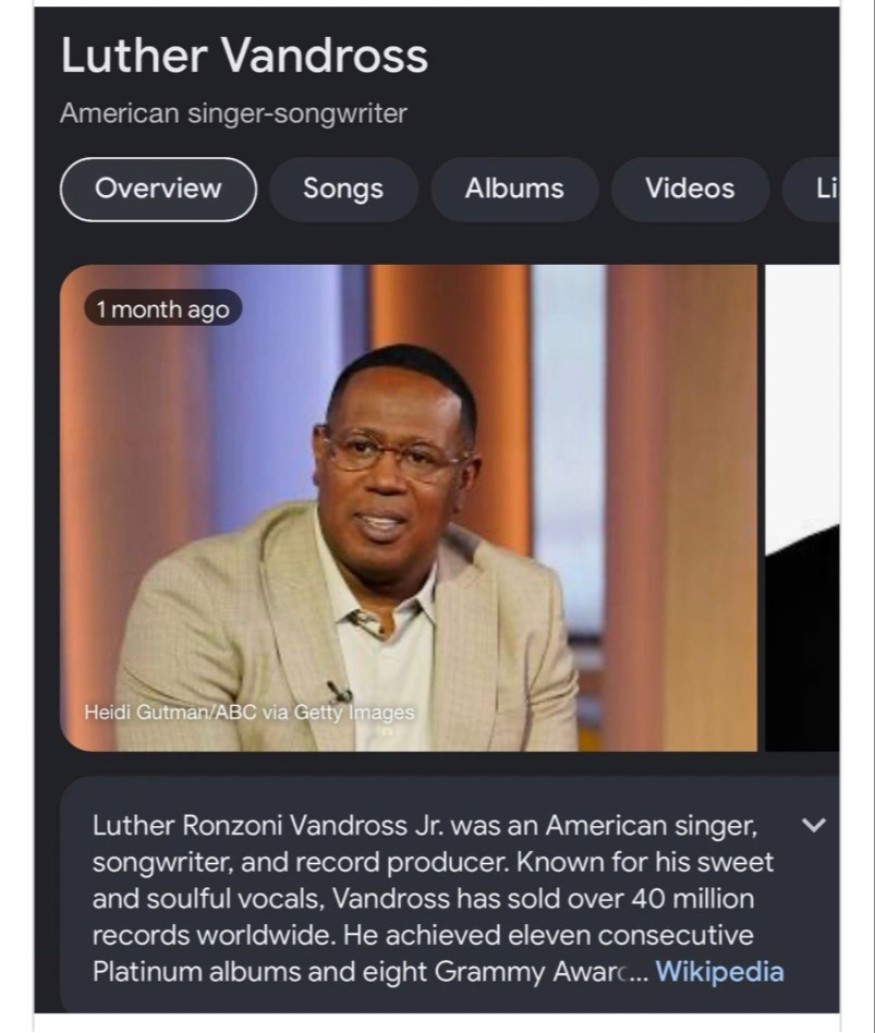This screenshot has width=875, height=1033.
Task: Open the Wikipedia link
Action: coord(720,971)
